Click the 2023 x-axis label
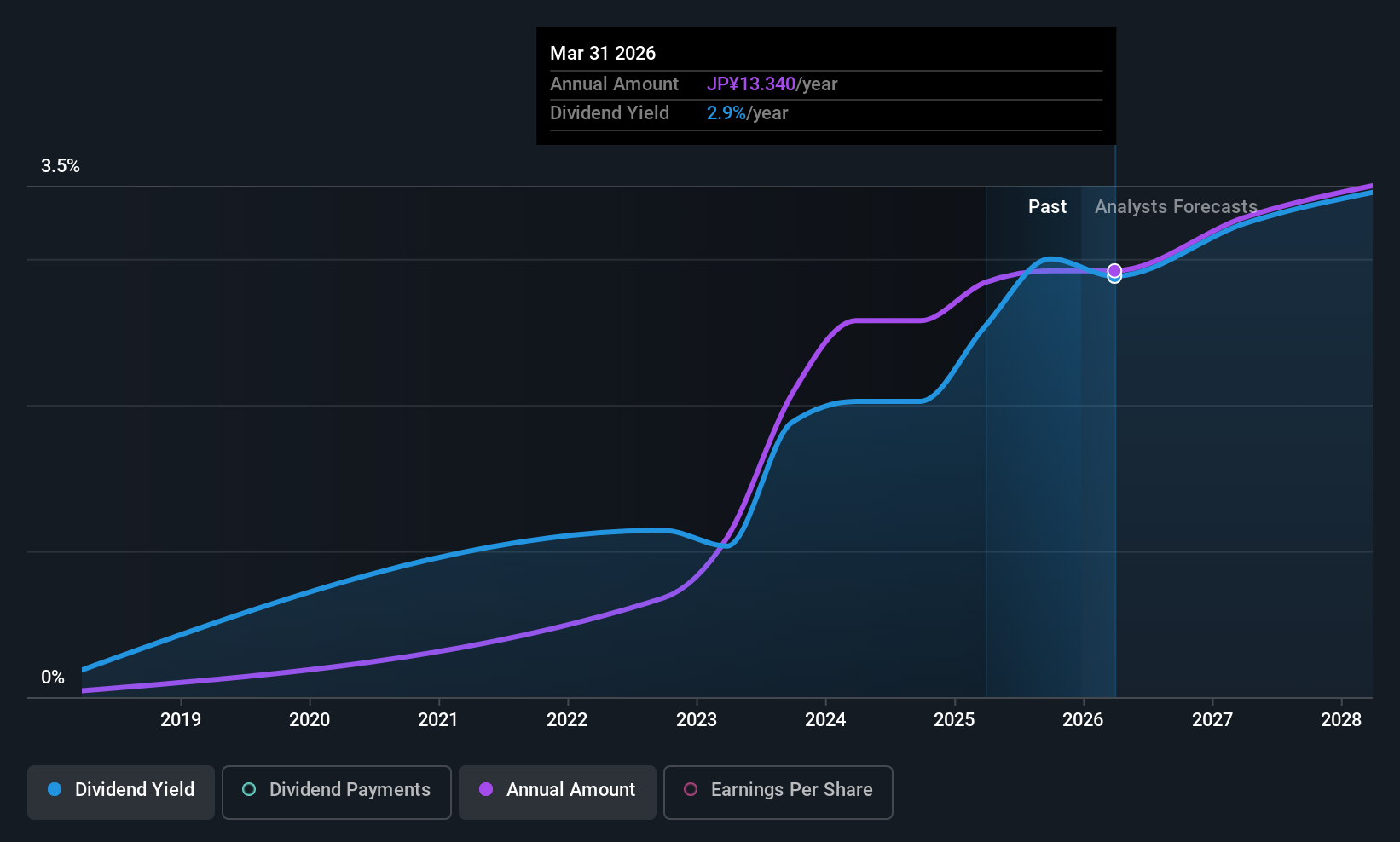 [x=697, y=720]
